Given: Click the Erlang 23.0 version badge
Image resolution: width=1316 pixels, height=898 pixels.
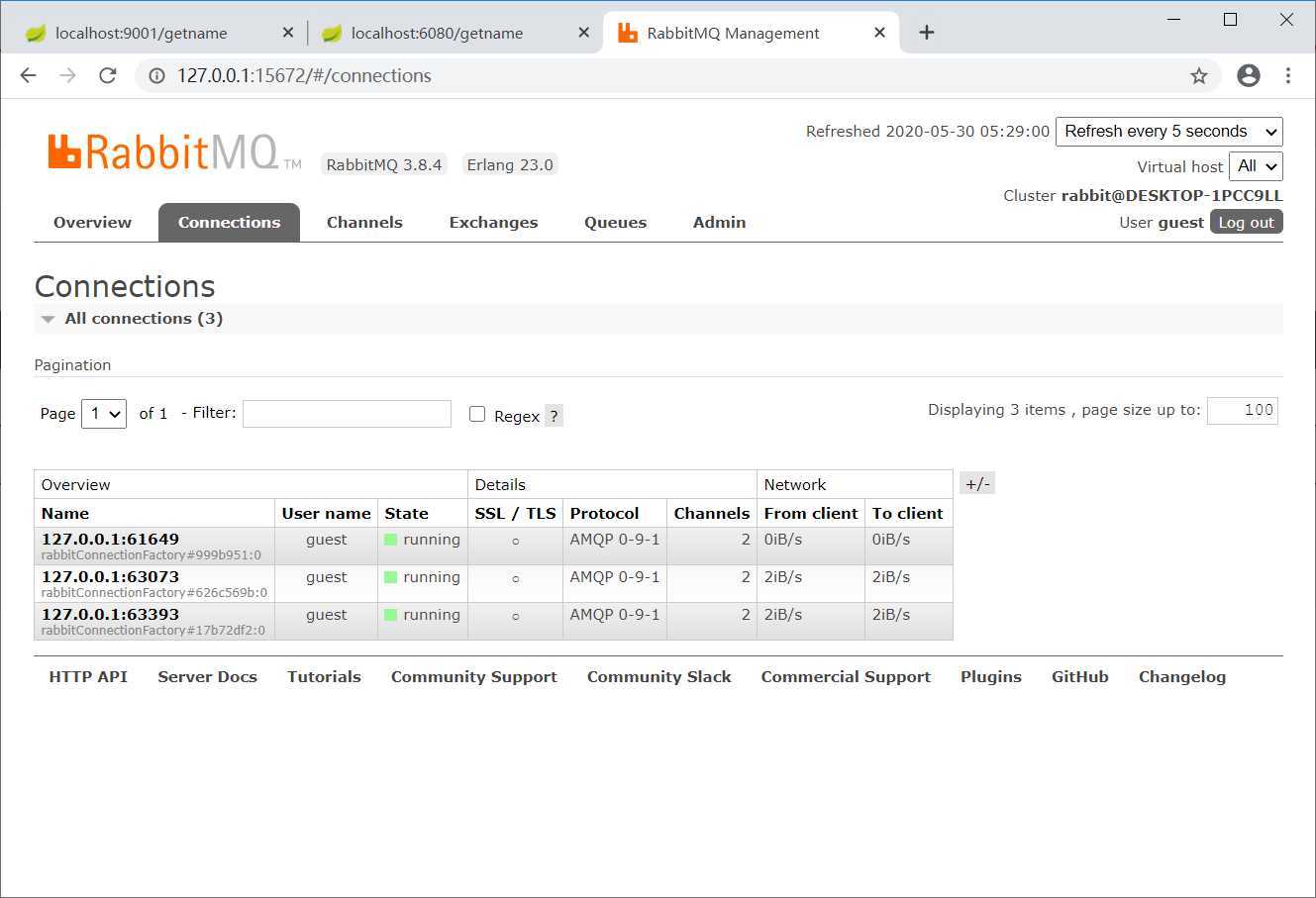Looking at the screenshot, I should coord(510,165).
